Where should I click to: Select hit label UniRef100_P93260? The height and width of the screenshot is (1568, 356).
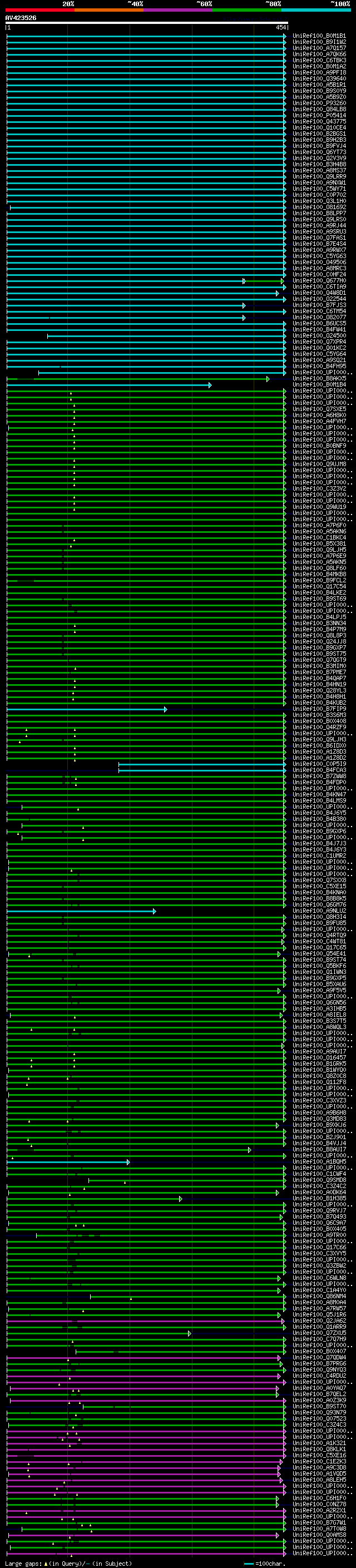(319, 103)
